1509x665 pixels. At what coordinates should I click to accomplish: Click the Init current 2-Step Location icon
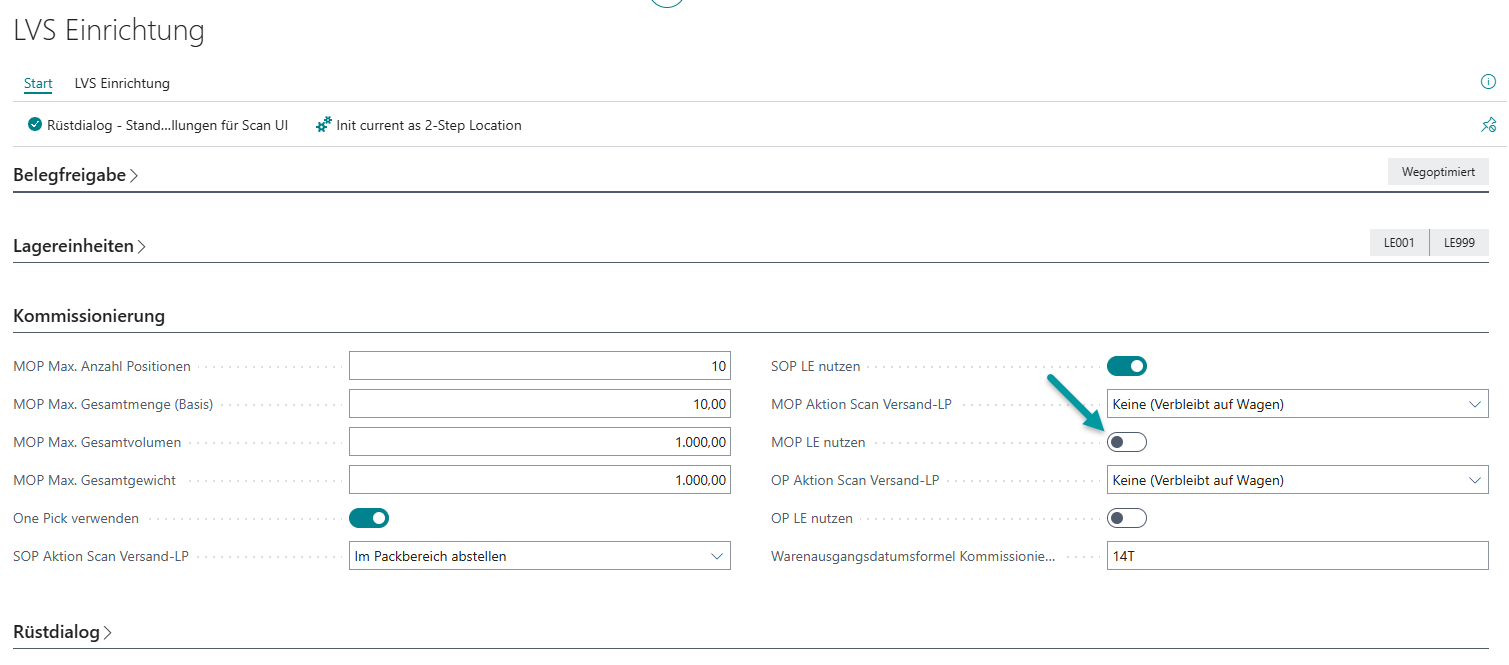(x=324, y=126)
